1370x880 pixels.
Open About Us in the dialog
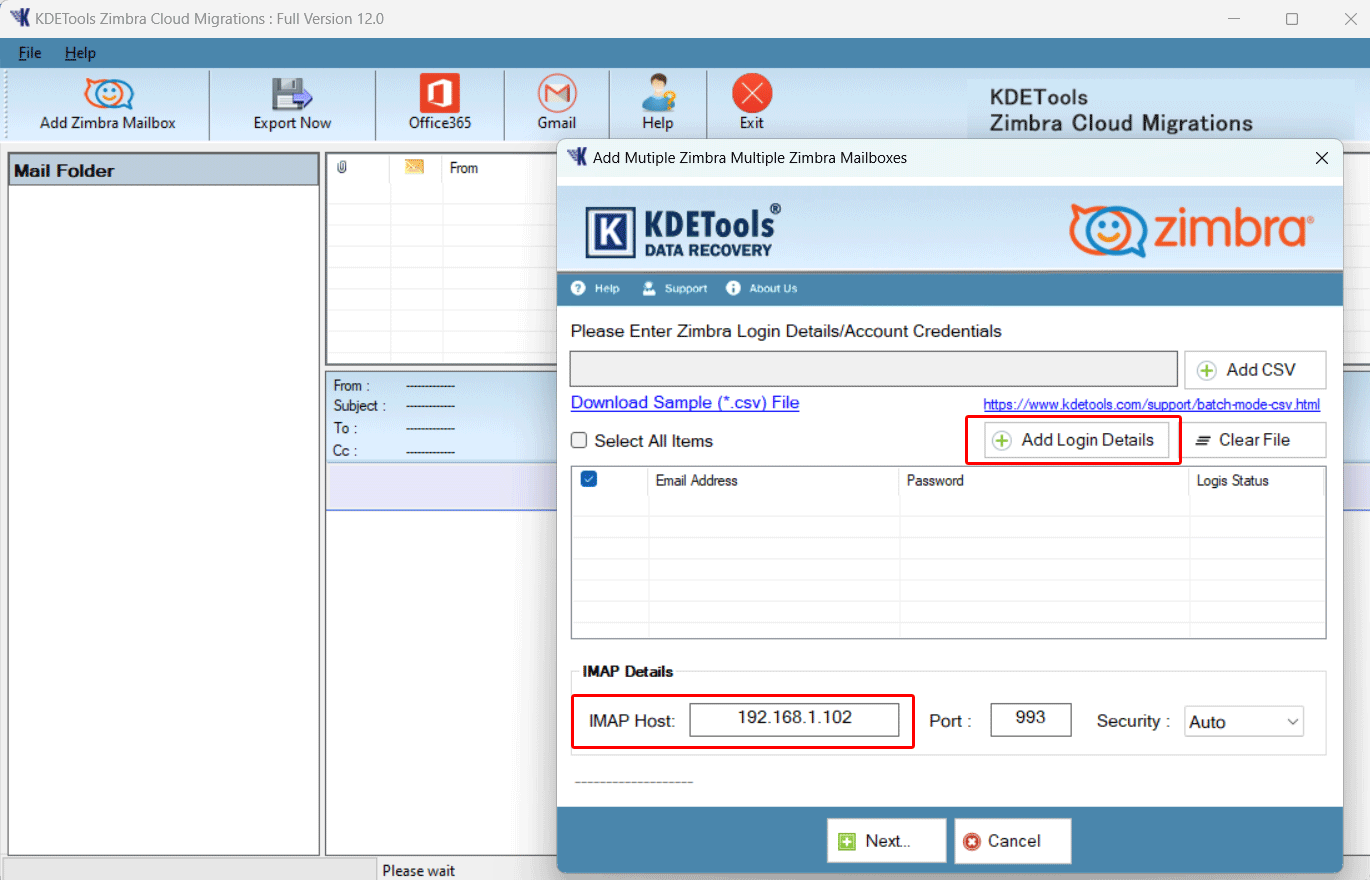[x=761, y=288]
